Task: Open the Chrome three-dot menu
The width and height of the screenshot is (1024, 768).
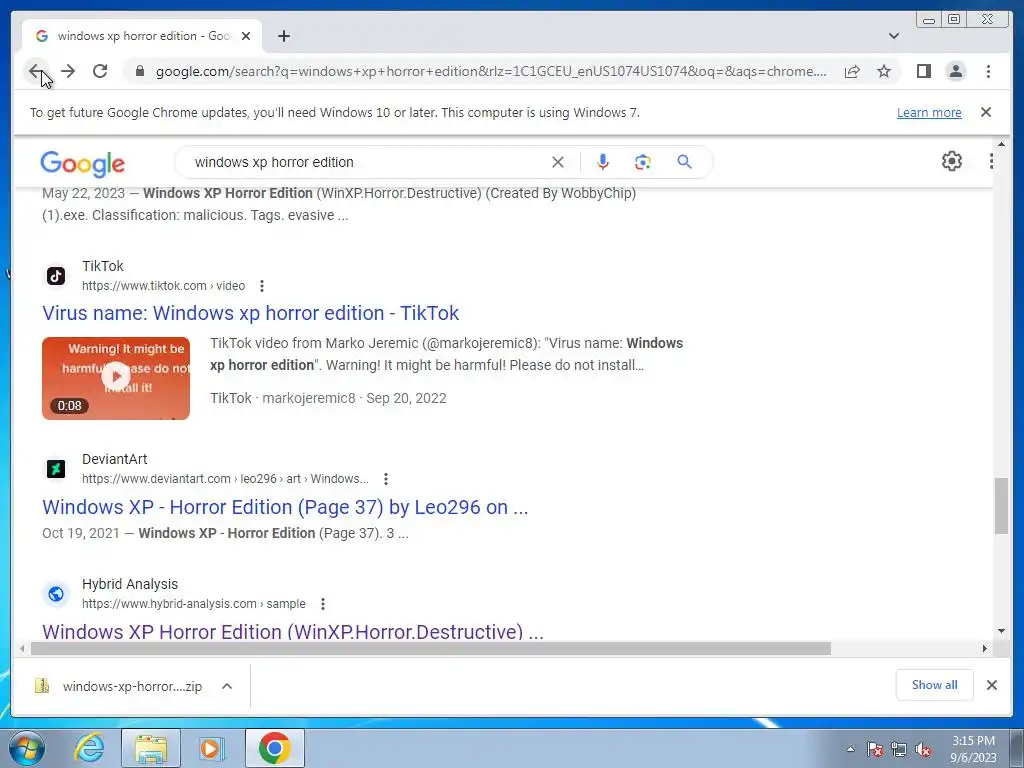Action: point(988,71)
